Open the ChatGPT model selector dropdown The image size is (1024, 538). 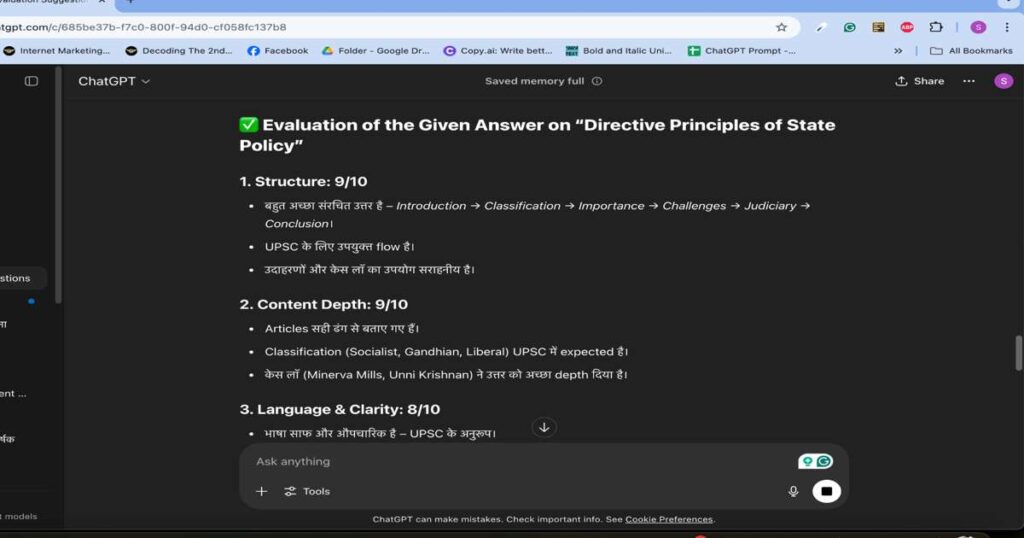114,81
